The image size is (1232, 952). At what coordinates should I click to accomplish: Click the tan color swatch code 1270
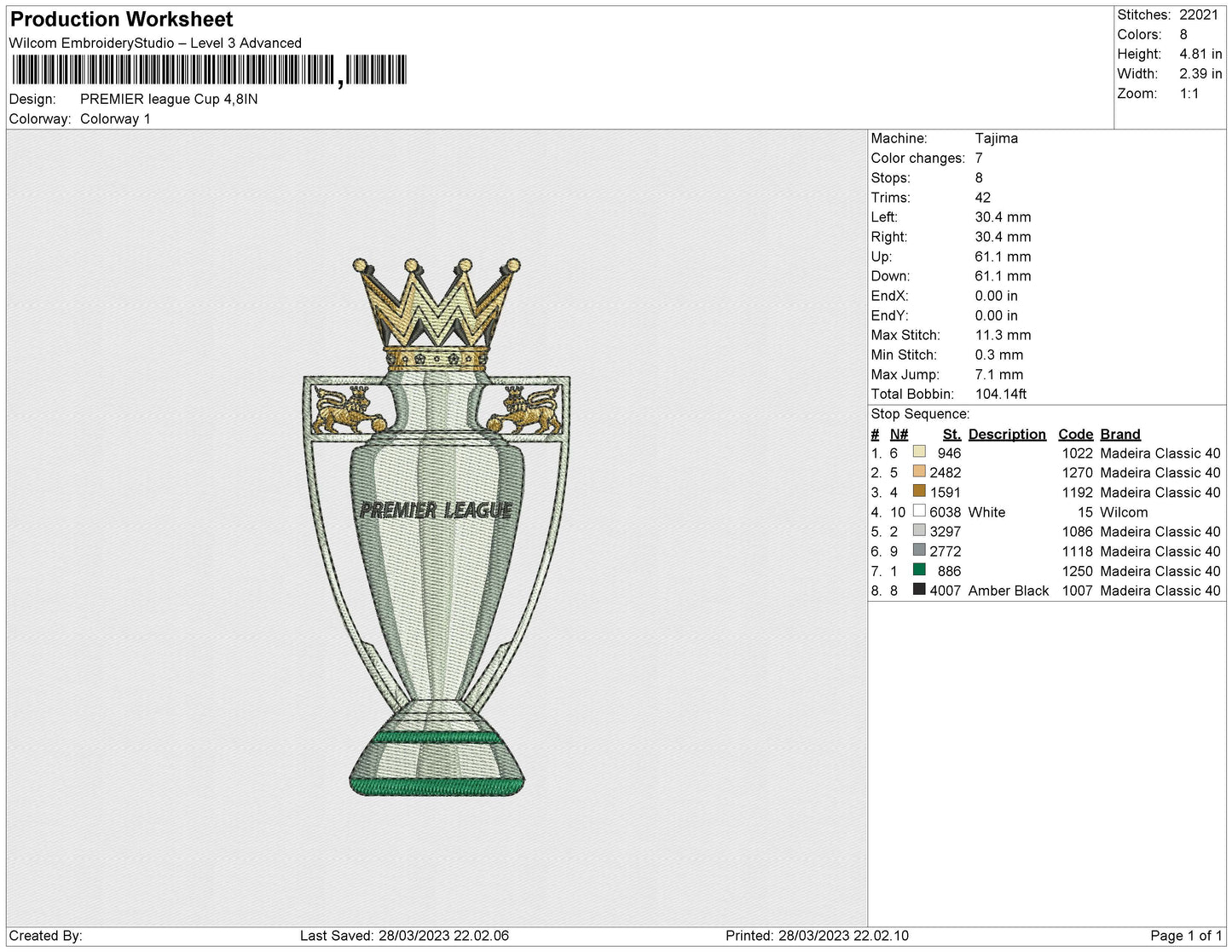coord(919,471)
